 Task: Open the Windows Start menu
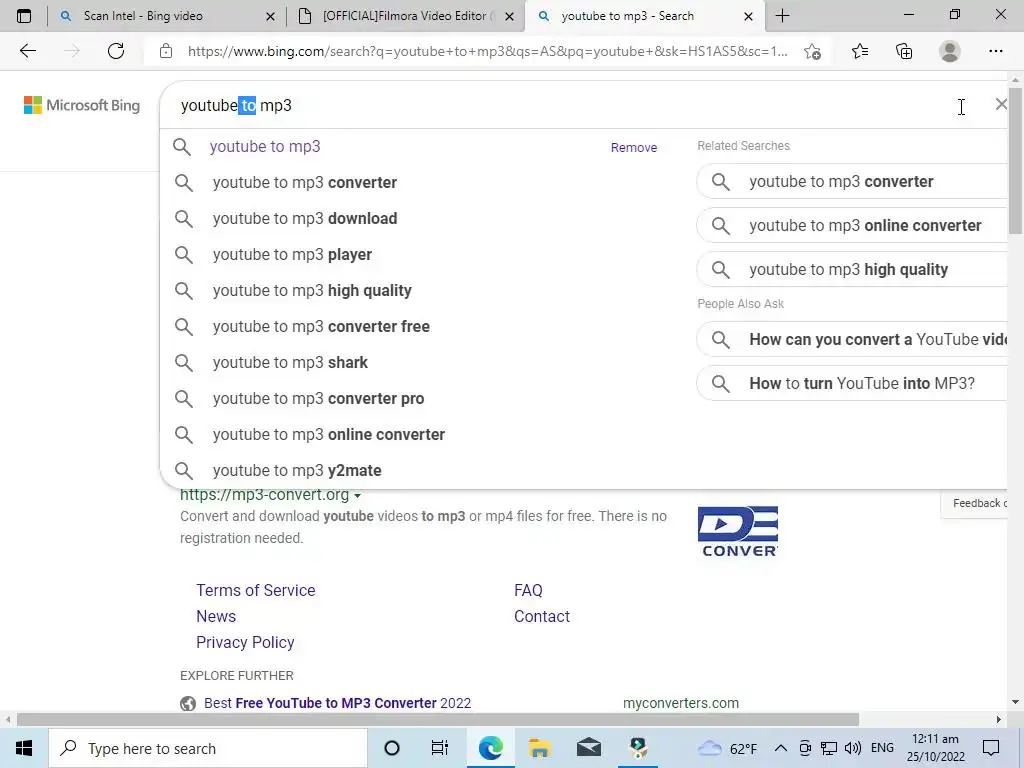pyautogui.click(x=24, y=748)
